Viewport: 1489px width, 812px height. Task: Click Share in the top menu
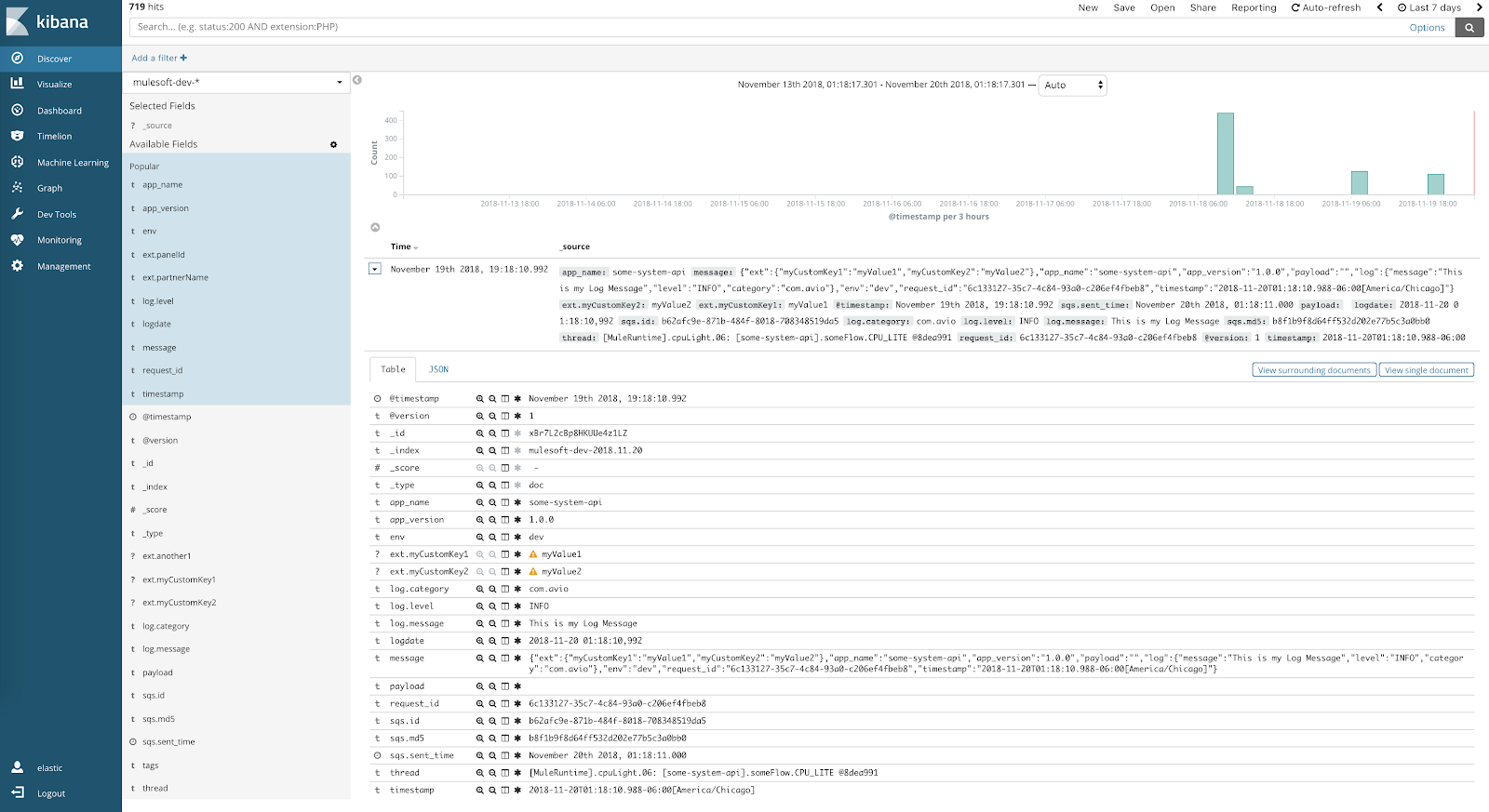(x=1202, y=7)
